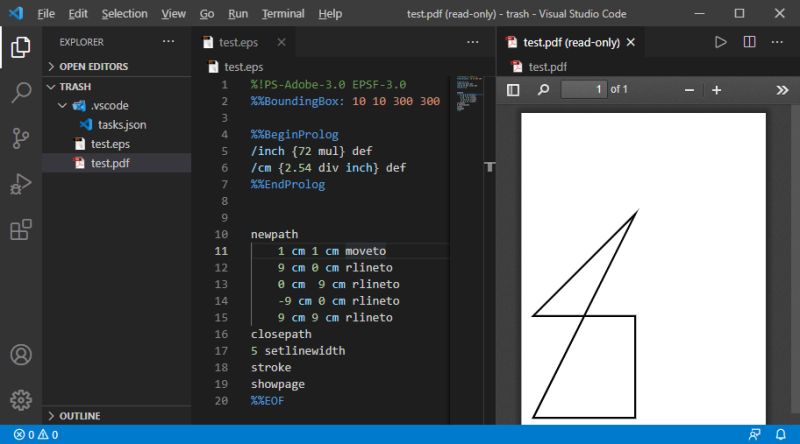Click the test.eps breadcrumb
Image resolution: width=800 pixels, height=444 pixels.
point(243,67)
